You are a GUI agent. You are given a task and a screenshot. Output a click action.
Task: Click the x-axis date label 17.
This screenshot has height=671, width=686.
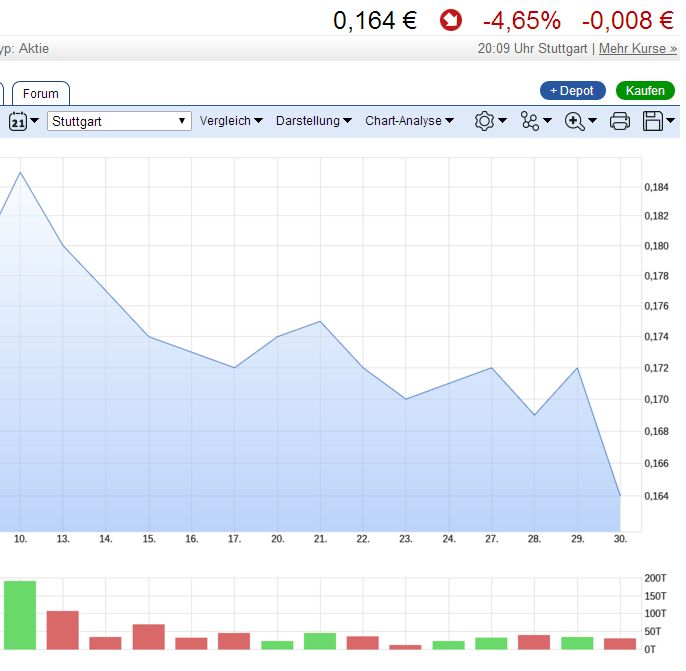(234, 539)
